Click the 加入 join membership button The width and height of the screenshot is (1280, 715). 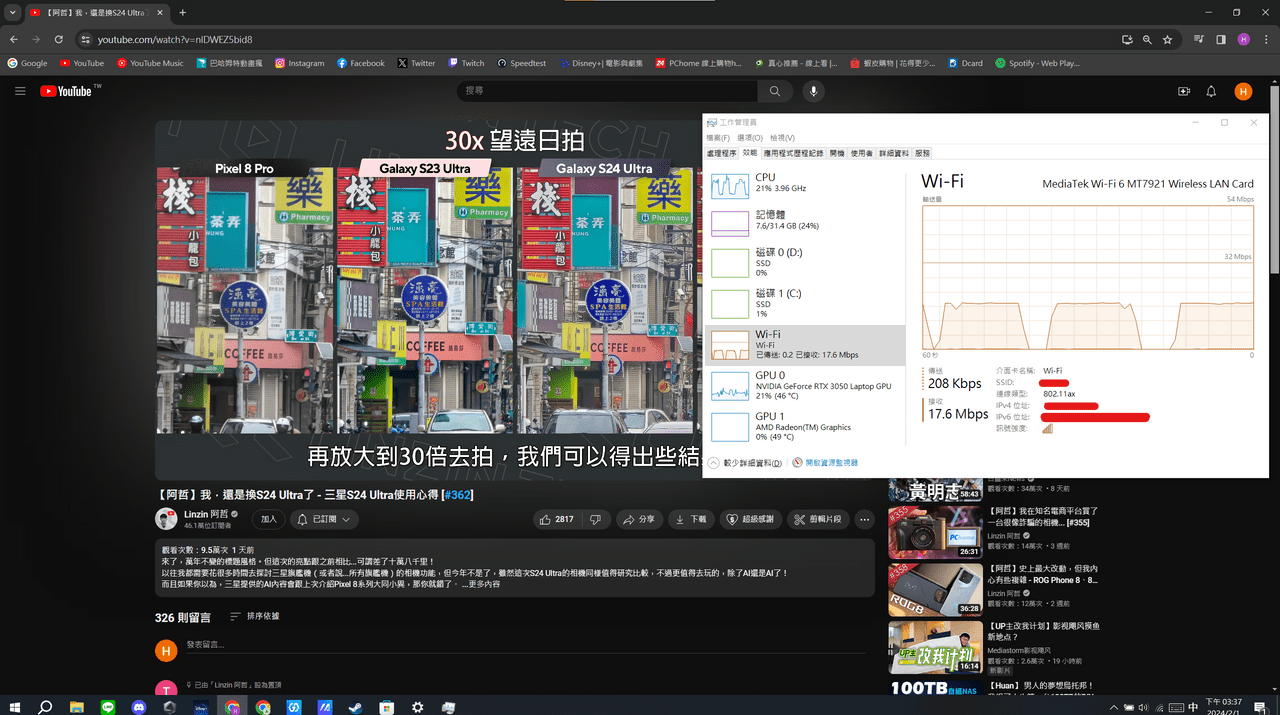pyautogui.click(x=269, y=519)
